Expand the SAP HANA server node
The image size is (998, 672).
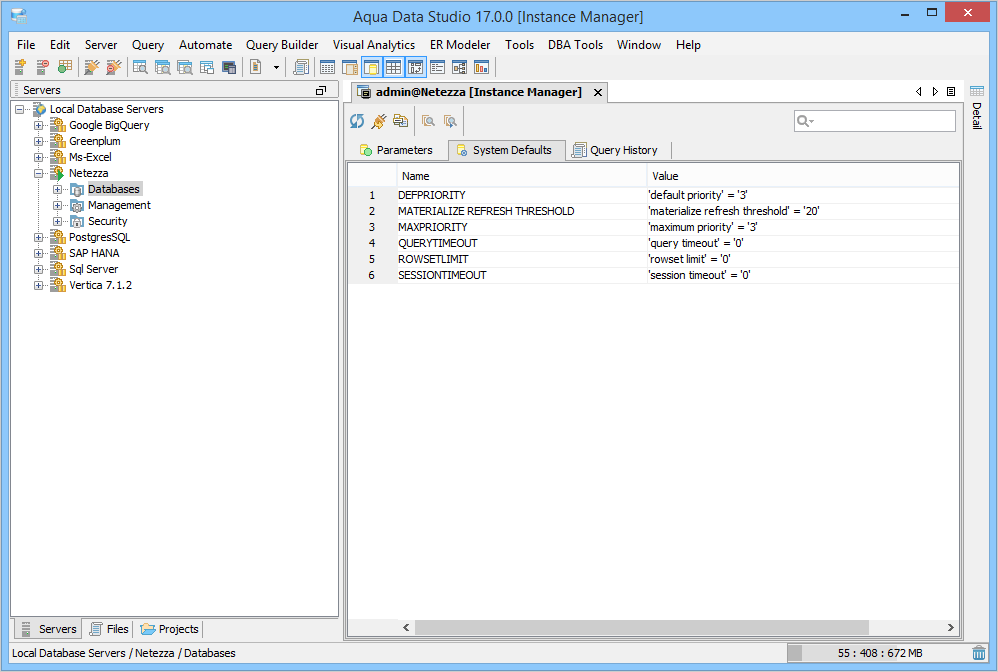pyautogui.click(x=39, y=253)
